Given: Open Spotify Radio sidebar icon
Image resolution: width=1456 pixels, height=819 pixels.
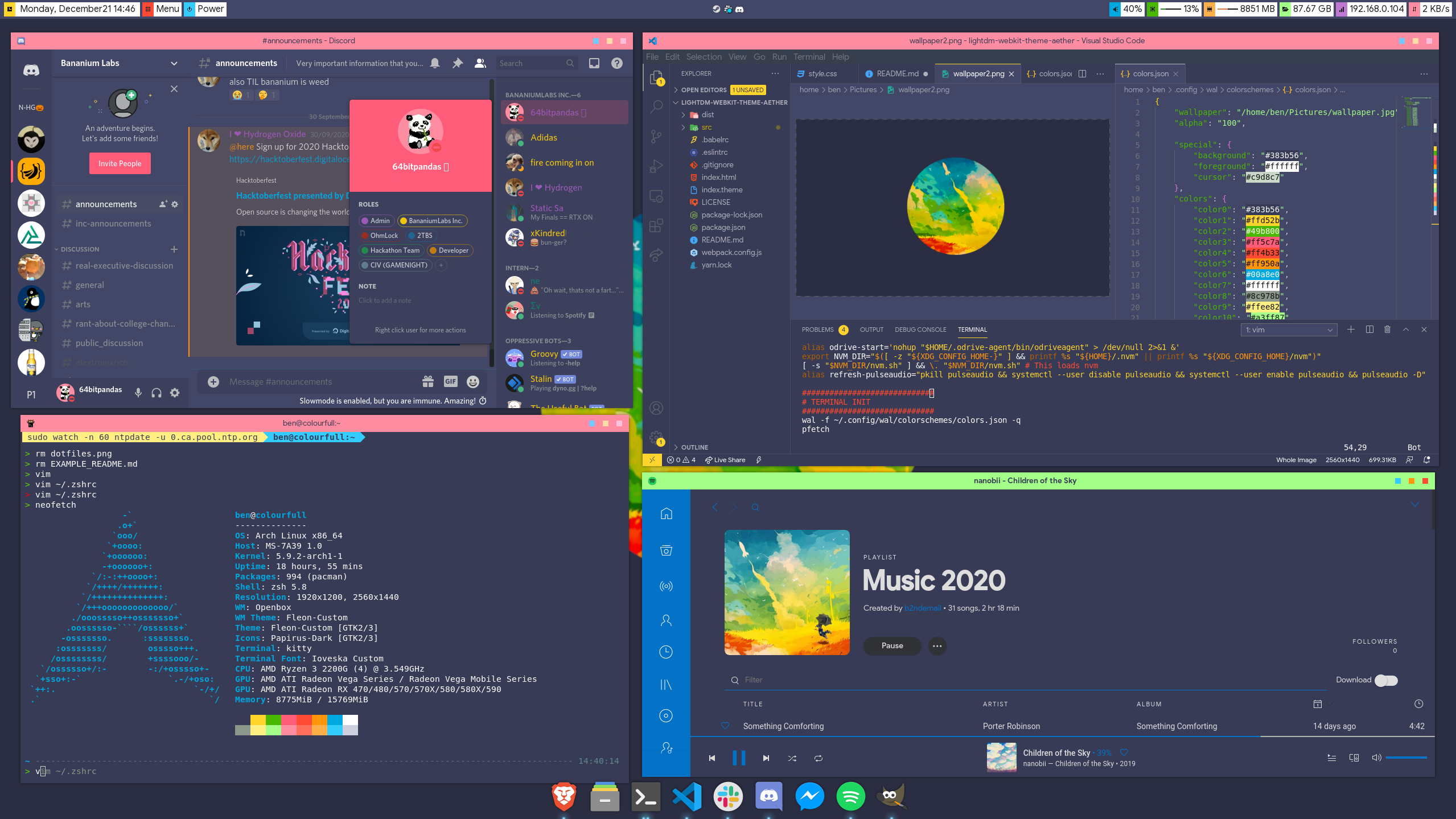Looking at the screenshot, I should click(666, 586).
